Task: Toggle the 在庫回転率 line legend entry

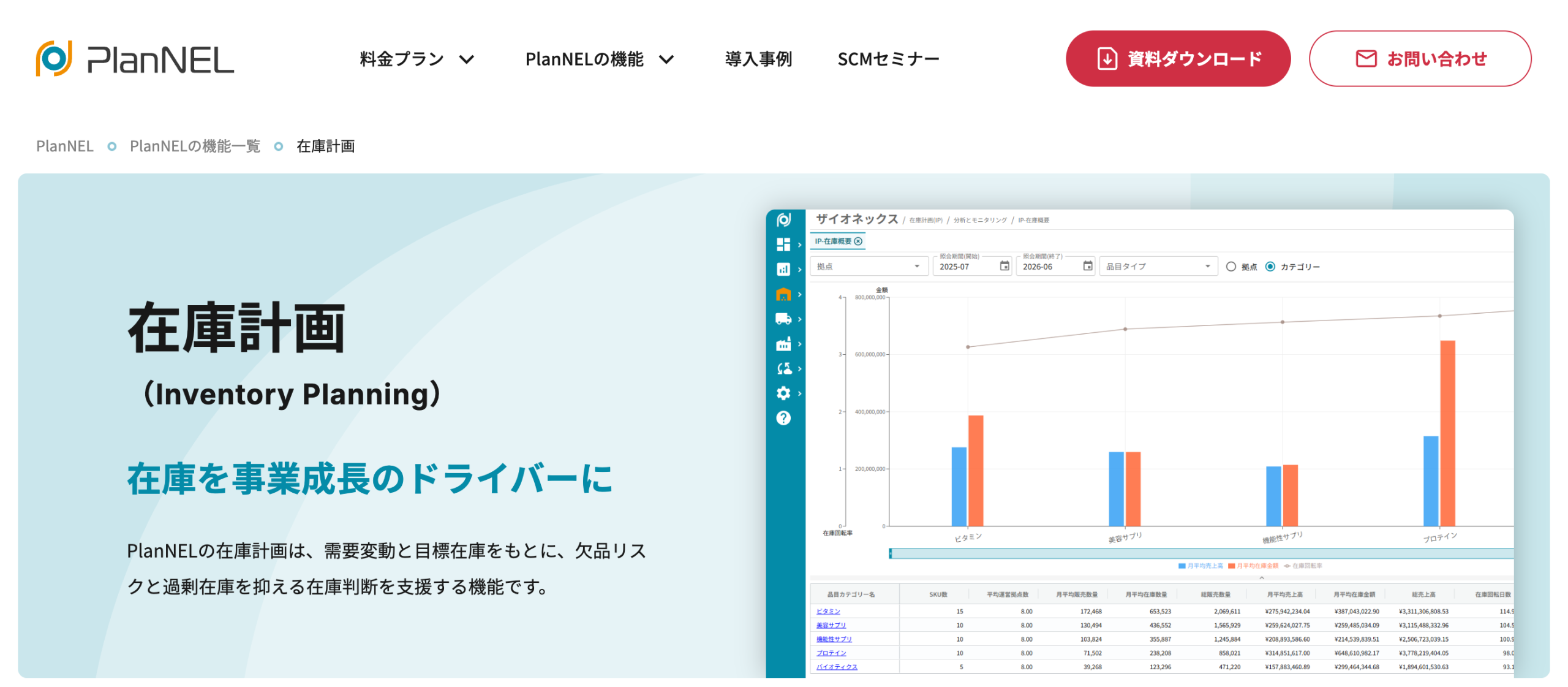Action: tap(1302, 566)
